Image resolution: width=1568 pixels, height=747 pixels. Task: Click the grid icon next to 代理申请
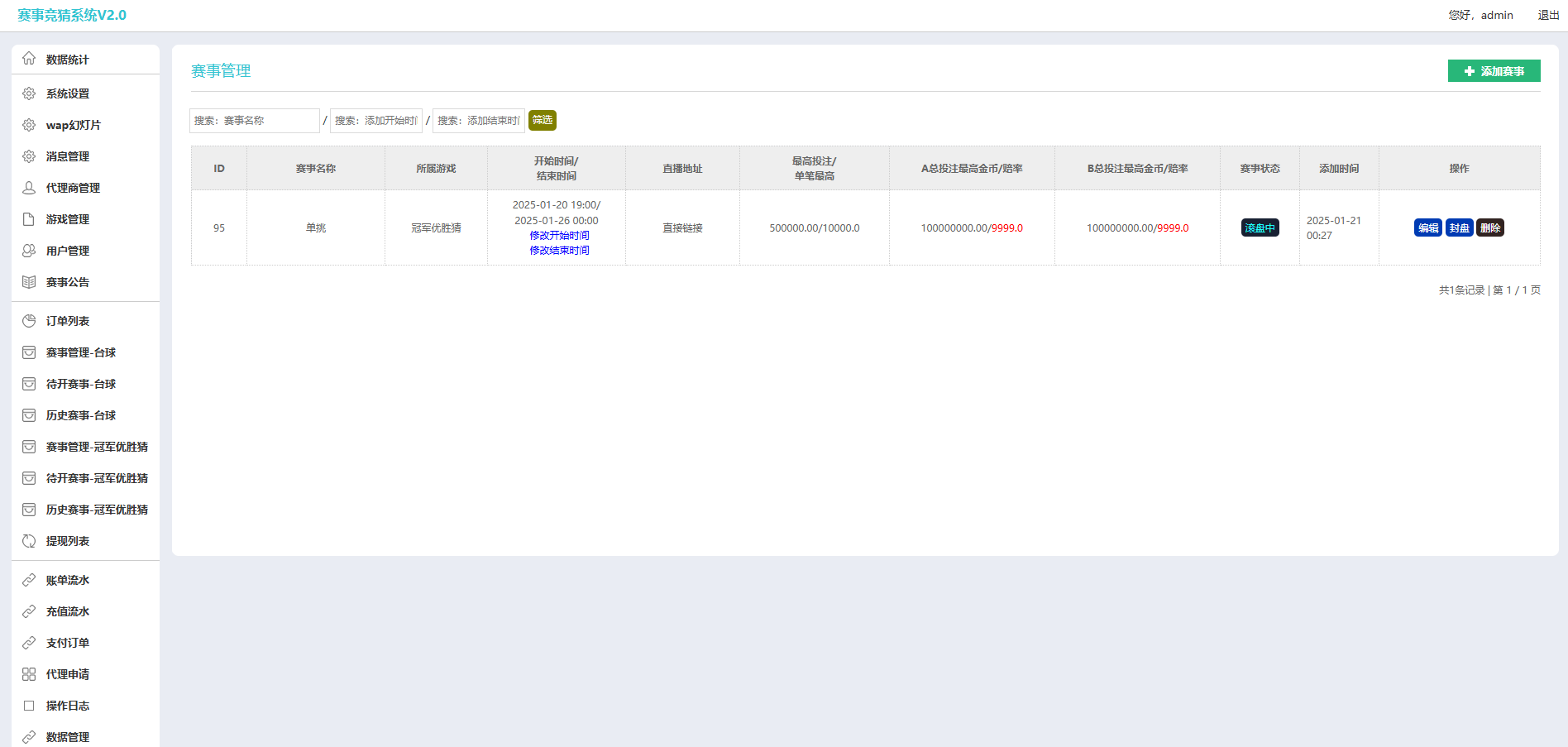[29, 674]
